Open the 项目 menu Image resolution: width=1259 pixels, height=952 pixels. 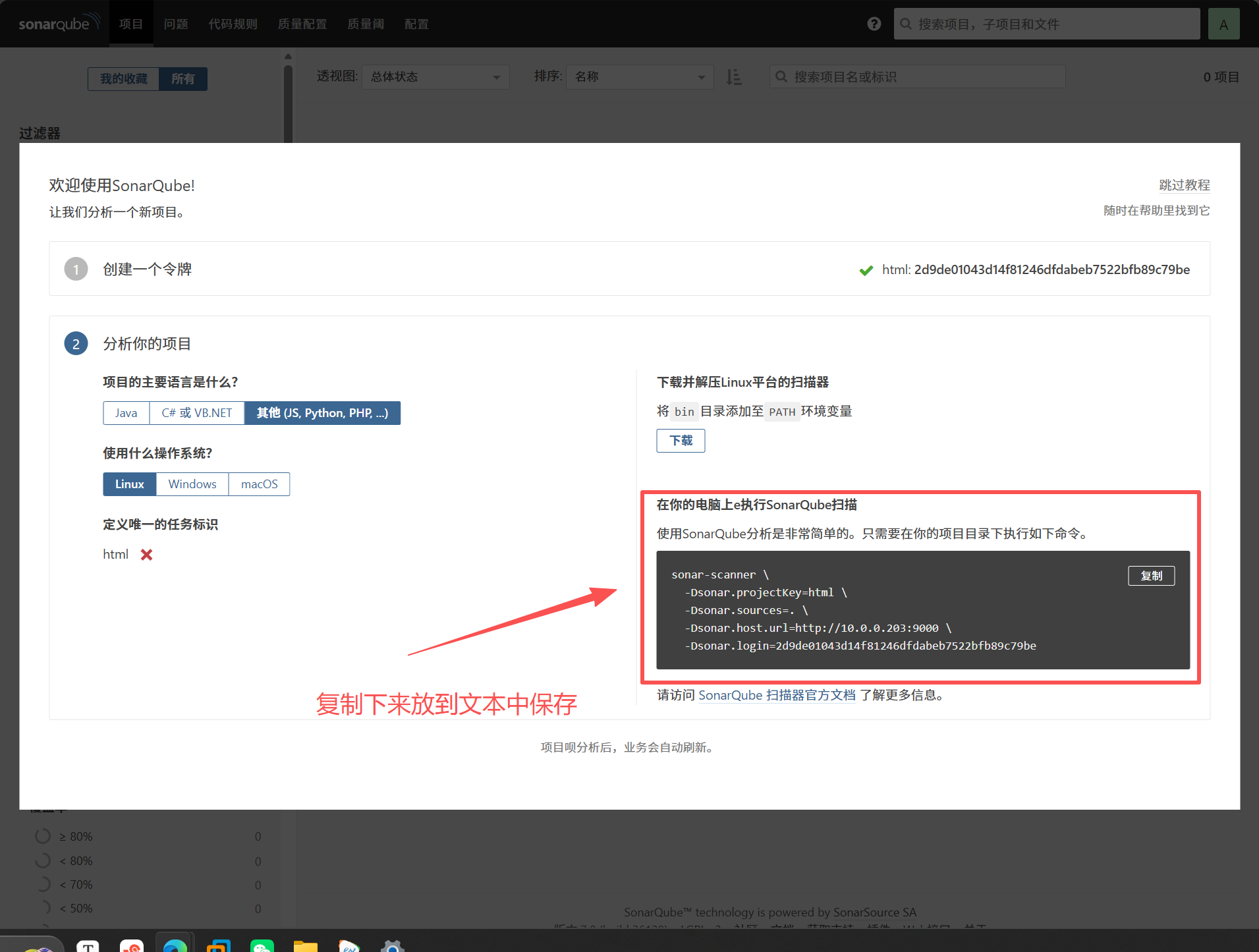131,24
